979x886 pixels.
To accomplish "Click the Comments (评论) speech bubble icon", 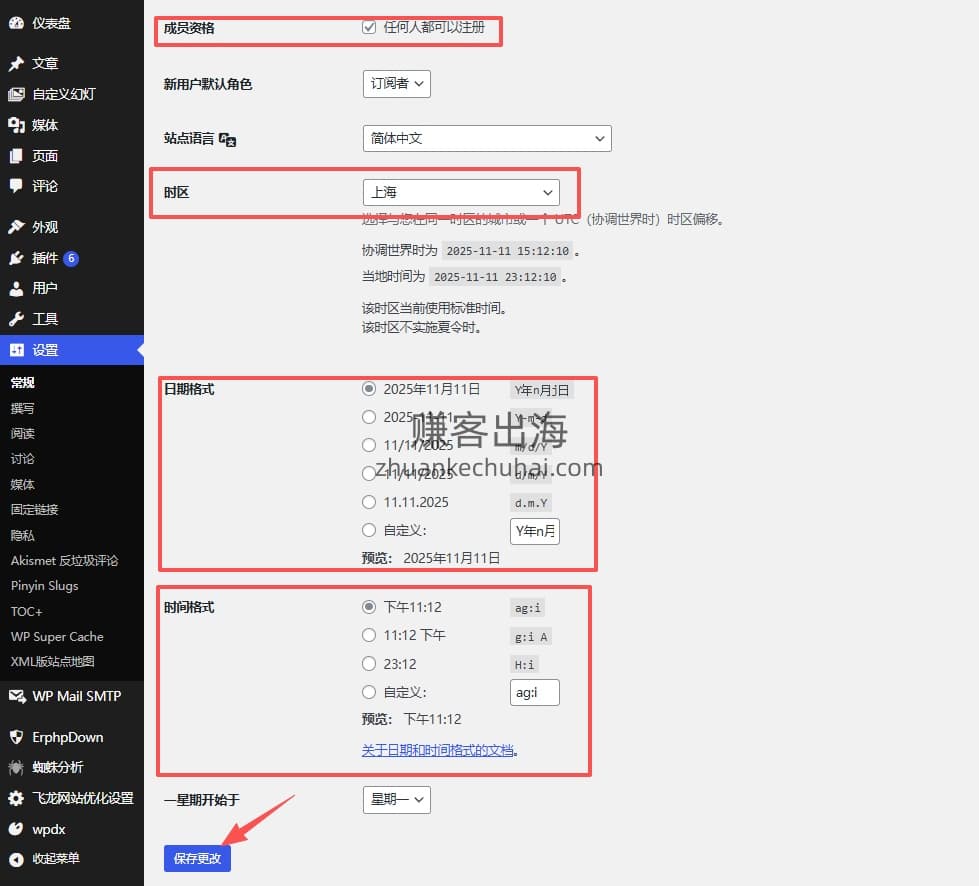I will click(16, 186).
